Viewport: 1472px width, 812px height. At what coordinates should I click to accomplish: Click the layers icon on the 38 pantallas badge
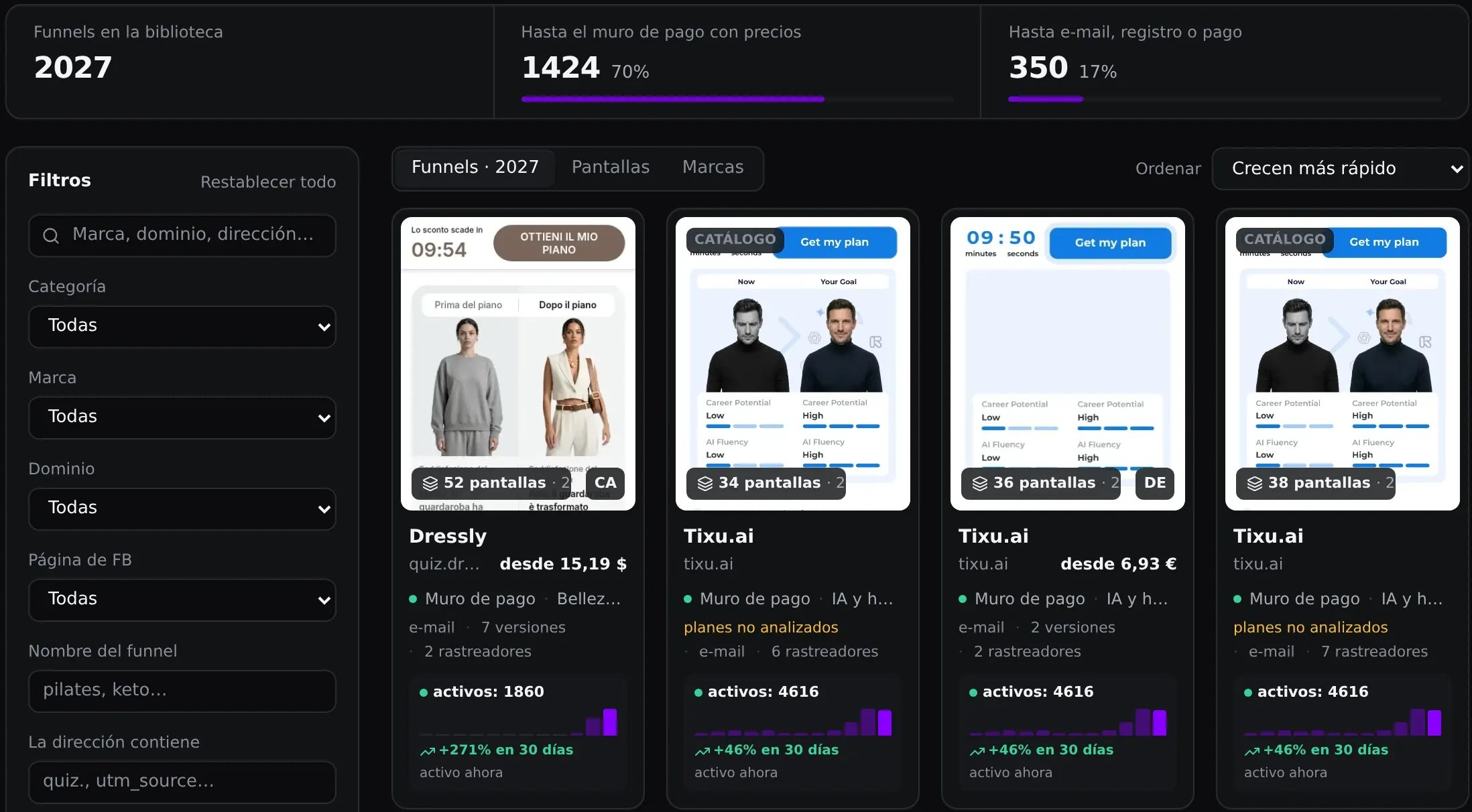tap(1255, 483)
